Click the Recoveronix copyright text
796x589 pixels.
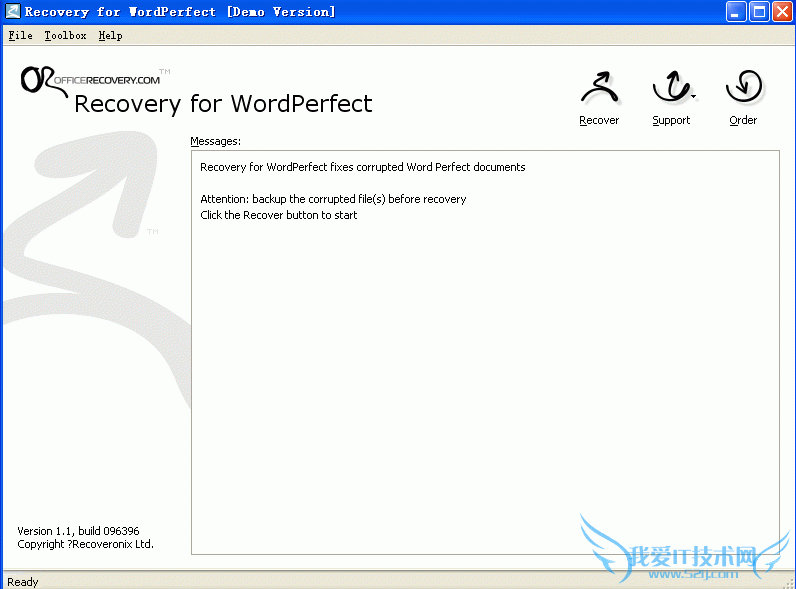(x=85, y=544)
